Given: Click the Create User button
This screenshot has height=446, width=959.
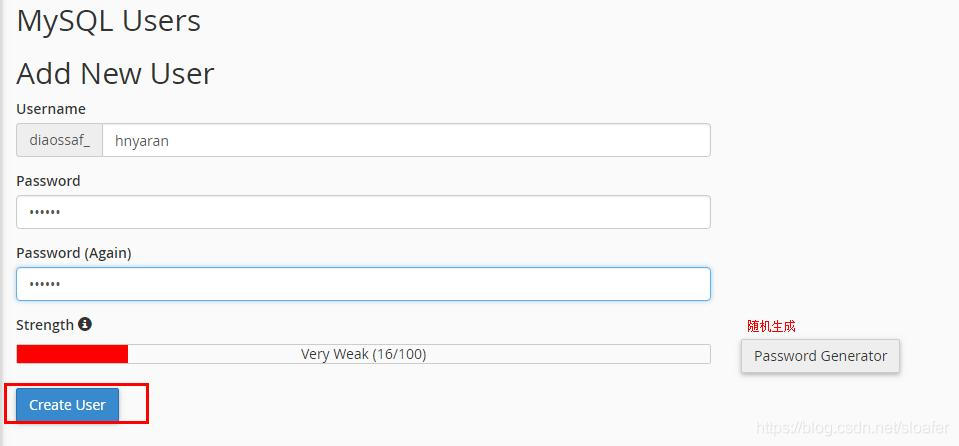Looking at the screenshot, I should [x=67, y=404].
